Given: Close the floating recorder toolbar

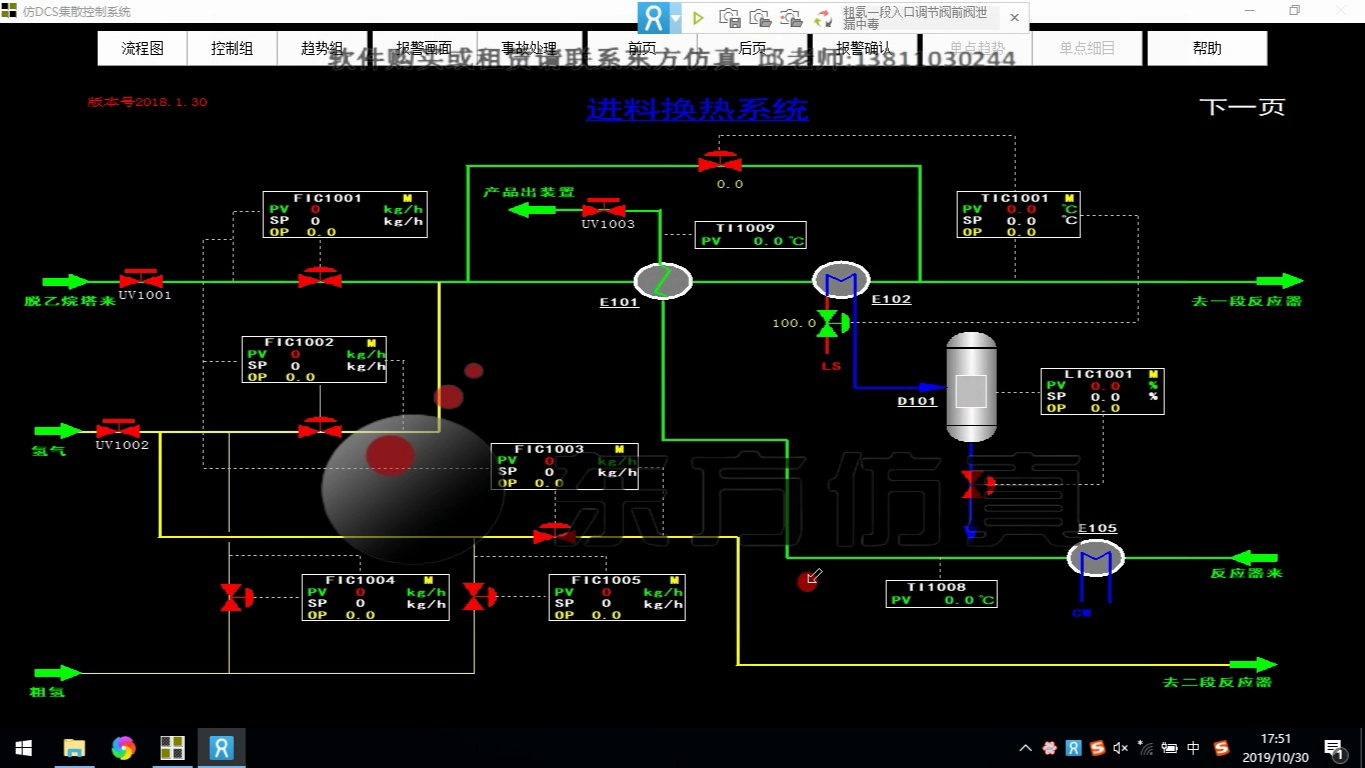Looking at the screenshot, I should pos(1014,18).
